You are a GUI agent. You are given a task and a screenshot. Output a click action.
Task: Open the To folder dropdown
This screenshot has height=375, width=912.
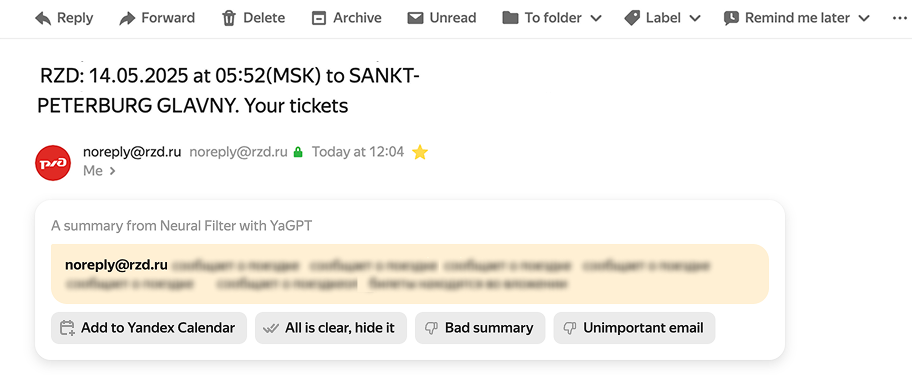[x=551, y=19]
